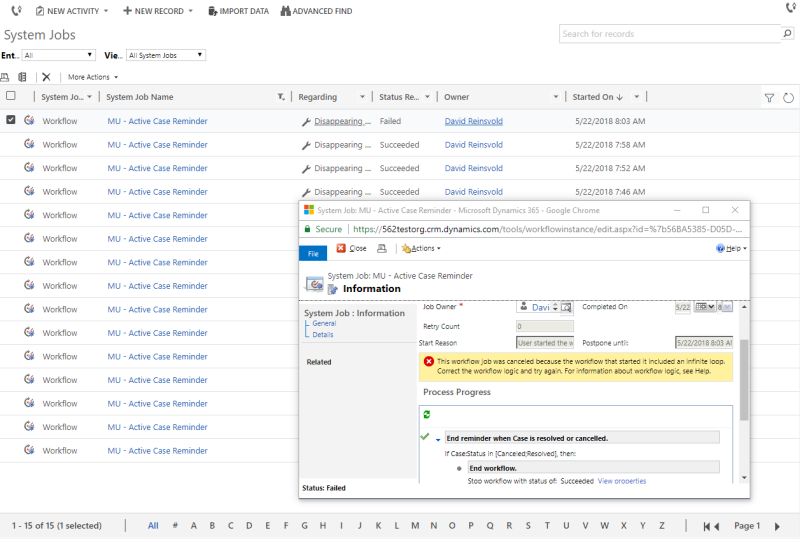The width and height of the screenshot is (800, 542).
Task: Click the previous page arrow
Action: [x=716, y=527]
